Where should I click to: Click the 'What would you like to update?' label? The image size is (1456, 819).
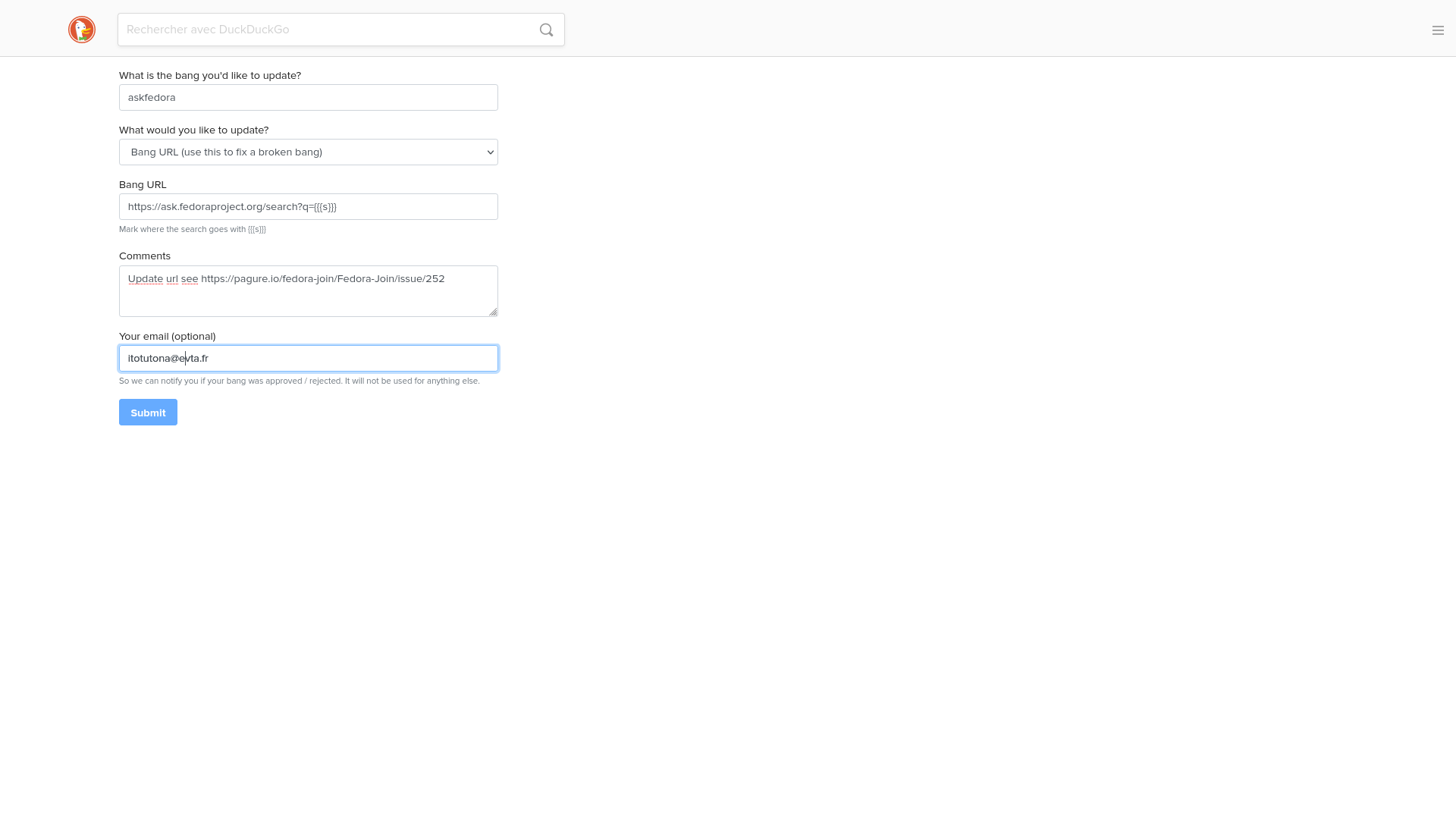tap(194, 130)
